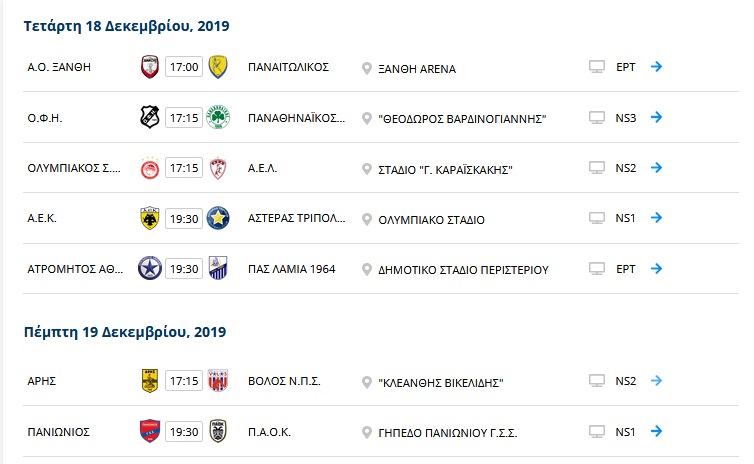Click the location pin beside ΞΑΝΘΗ ARENA
The image size is (754, 464).
click(x=366, y=69)
